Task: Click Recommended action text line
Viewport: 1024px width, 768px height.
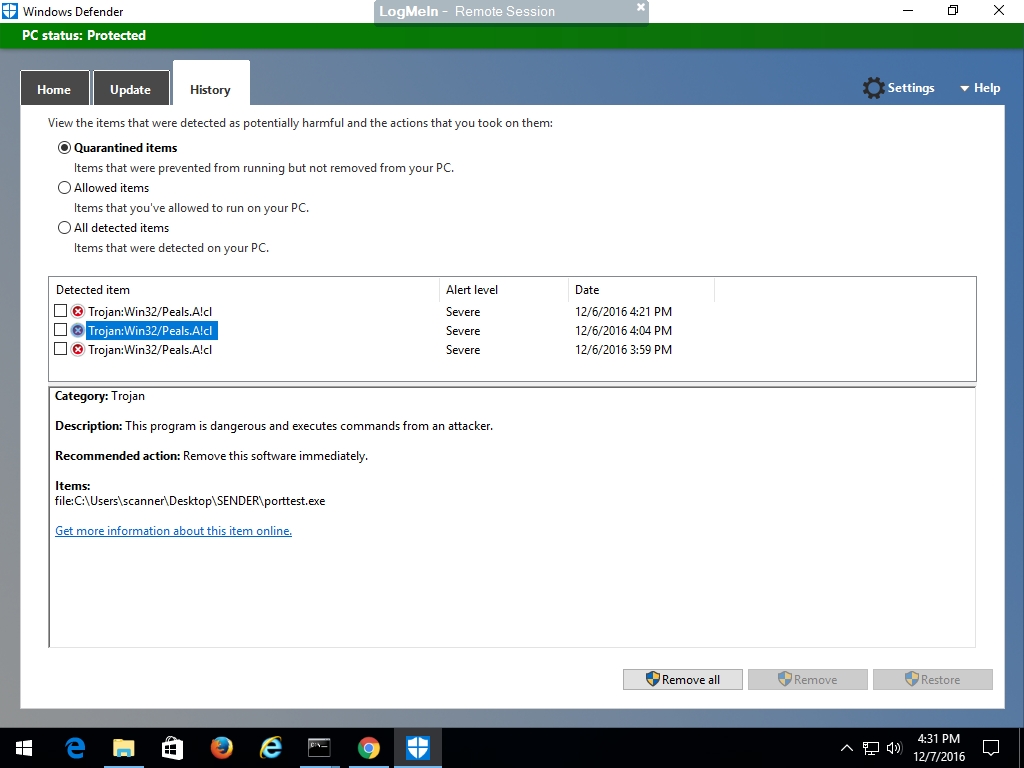Action: (212, 456)
